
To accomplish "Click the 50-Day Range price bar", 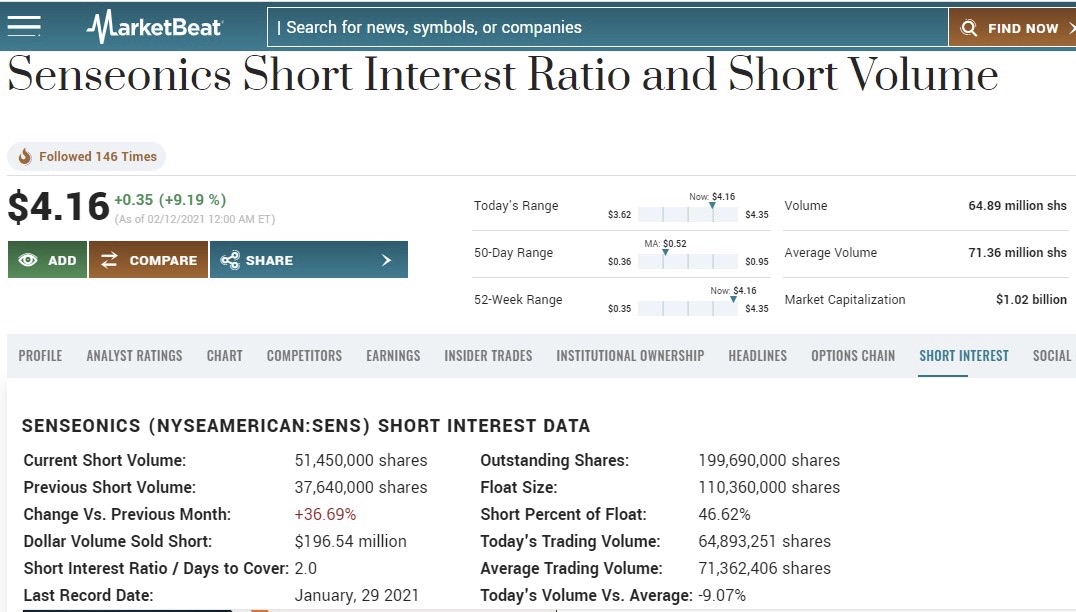I will [688, 261].
